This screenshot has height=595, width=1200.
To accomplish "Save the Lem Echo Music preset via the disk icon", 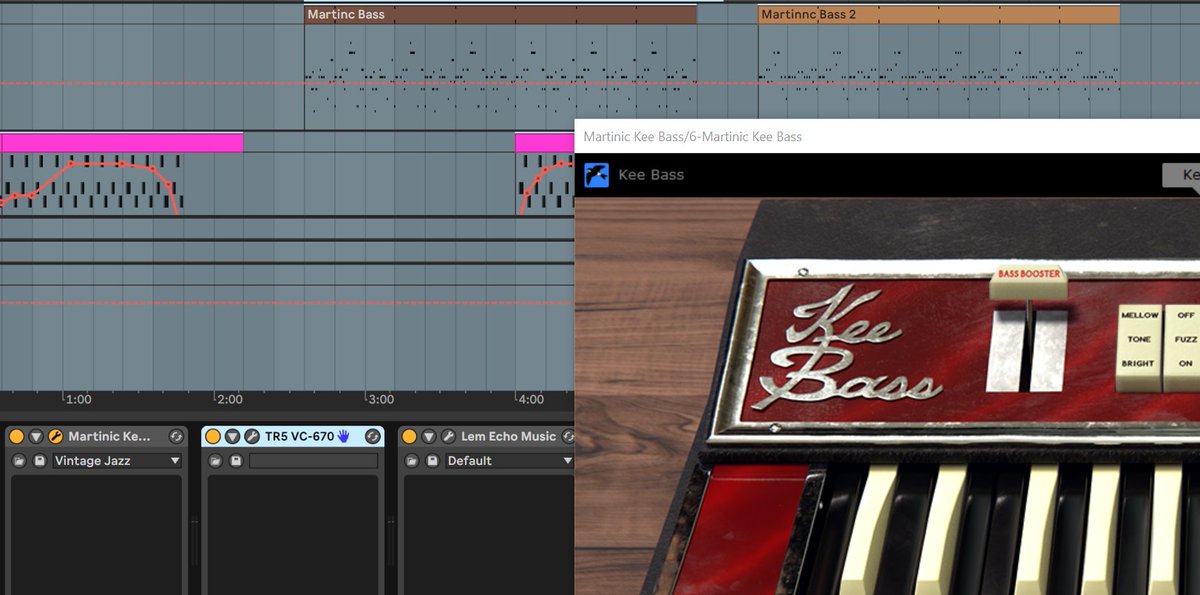I will [432, 461].
